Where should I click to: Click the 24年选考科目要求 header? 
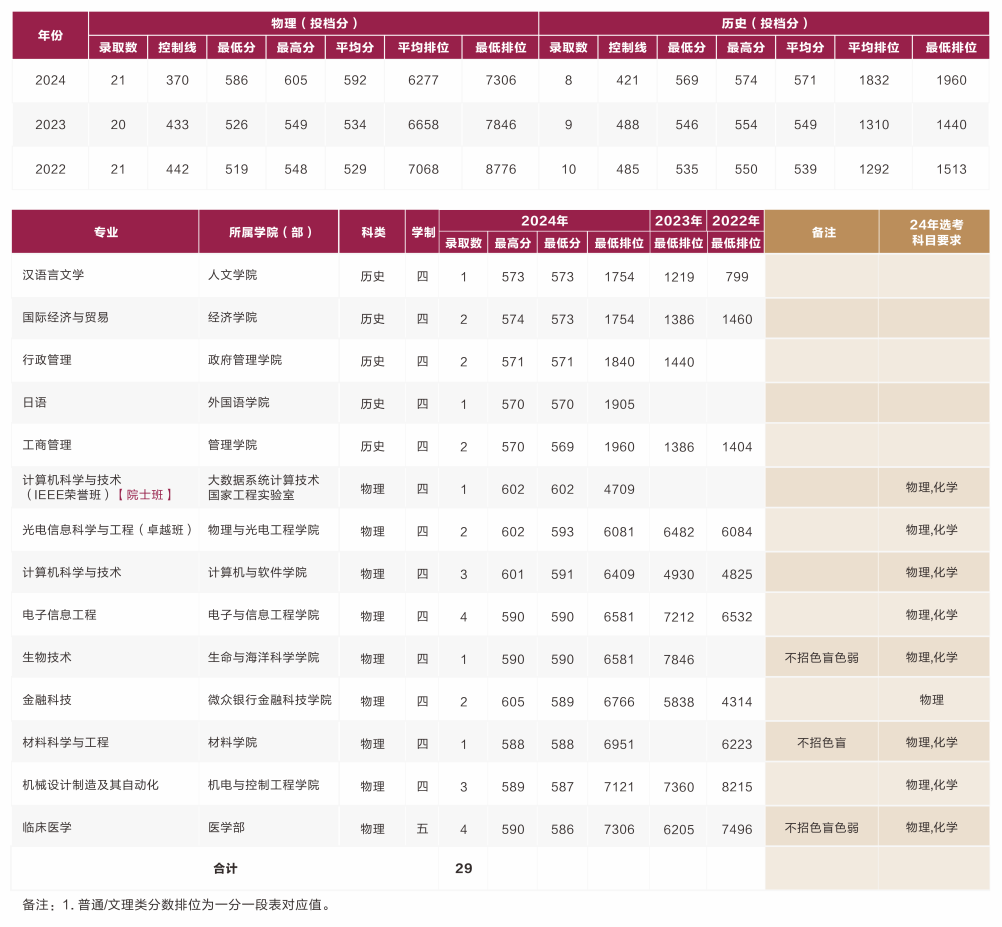[935, 230]
